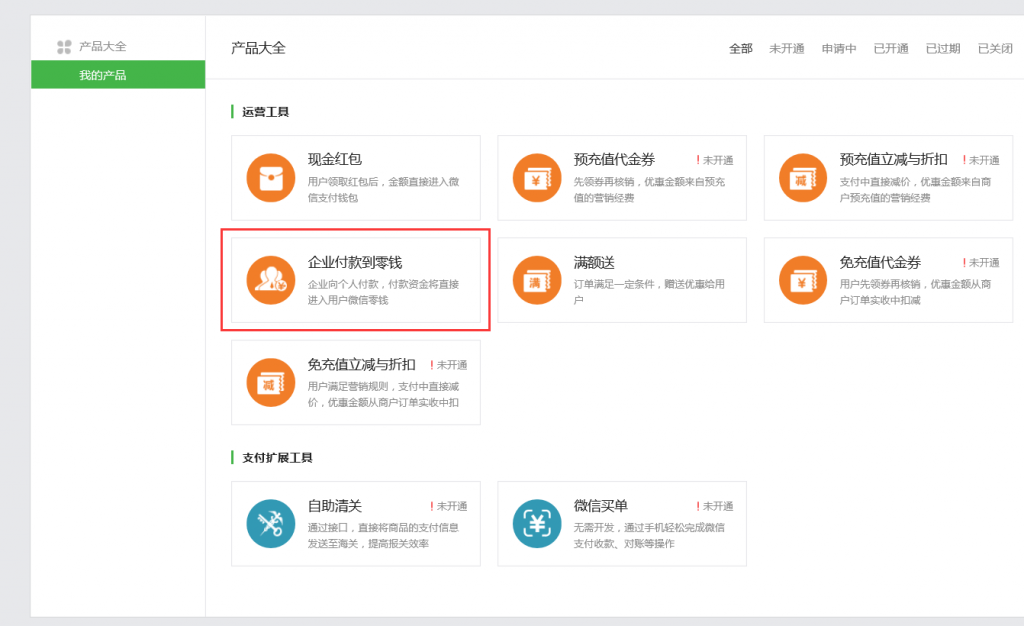Click the 企业付款到零钱 people icon
The width and height of the screenshot is (1024, 626).
271,280
